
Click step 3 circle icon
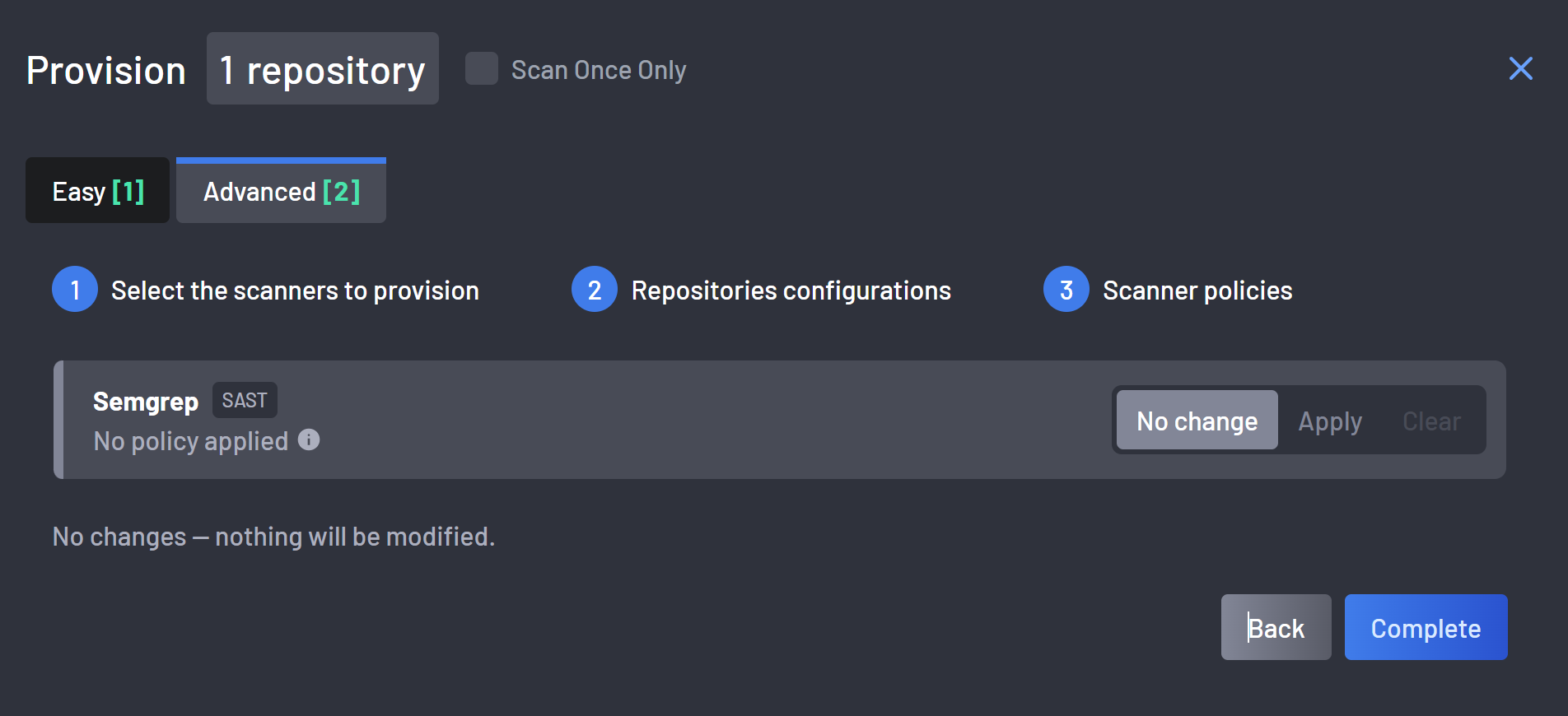[x=1066, y=289]
